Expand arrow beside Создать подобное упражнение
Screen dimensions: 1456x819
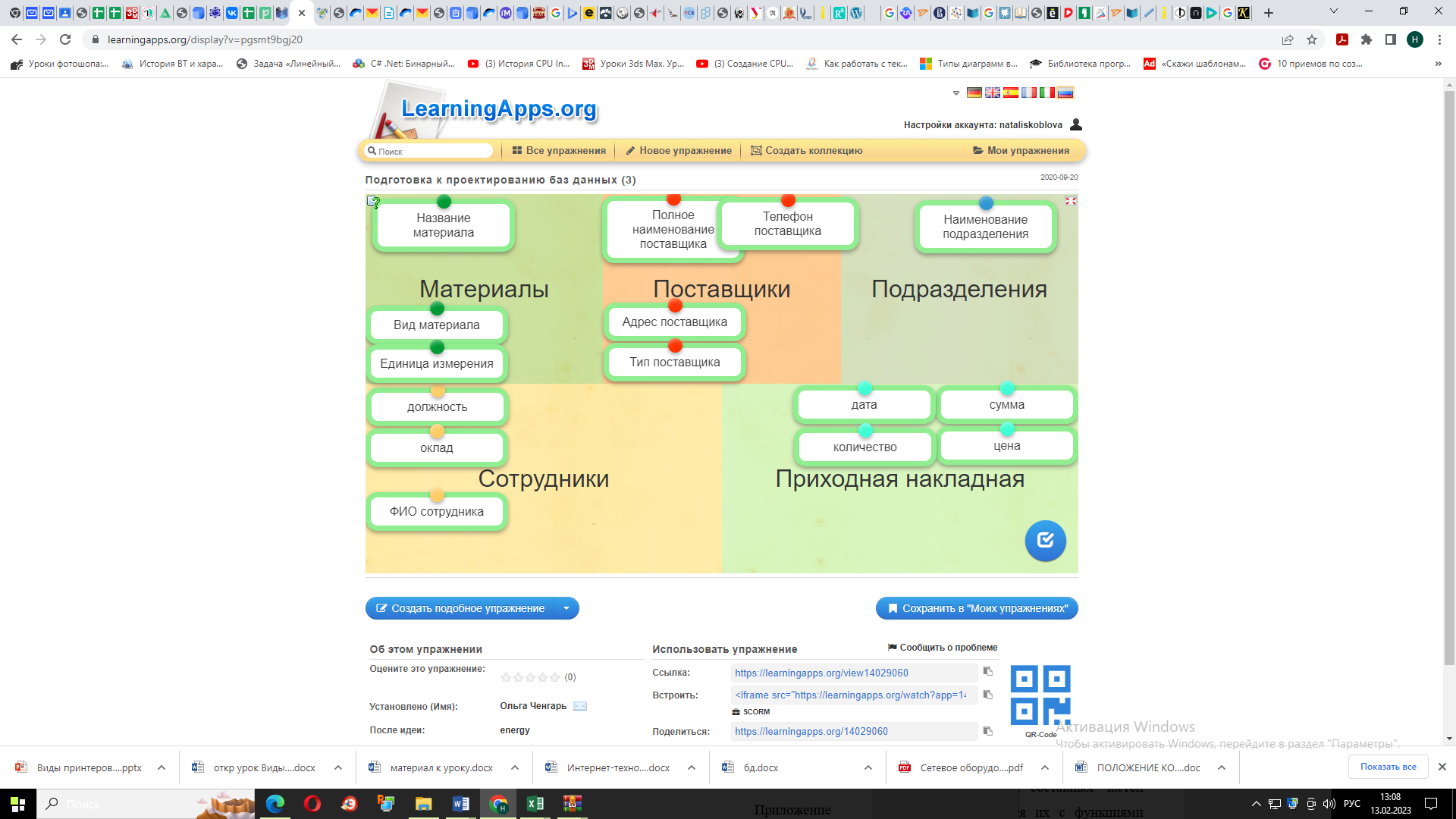[566, 608]
